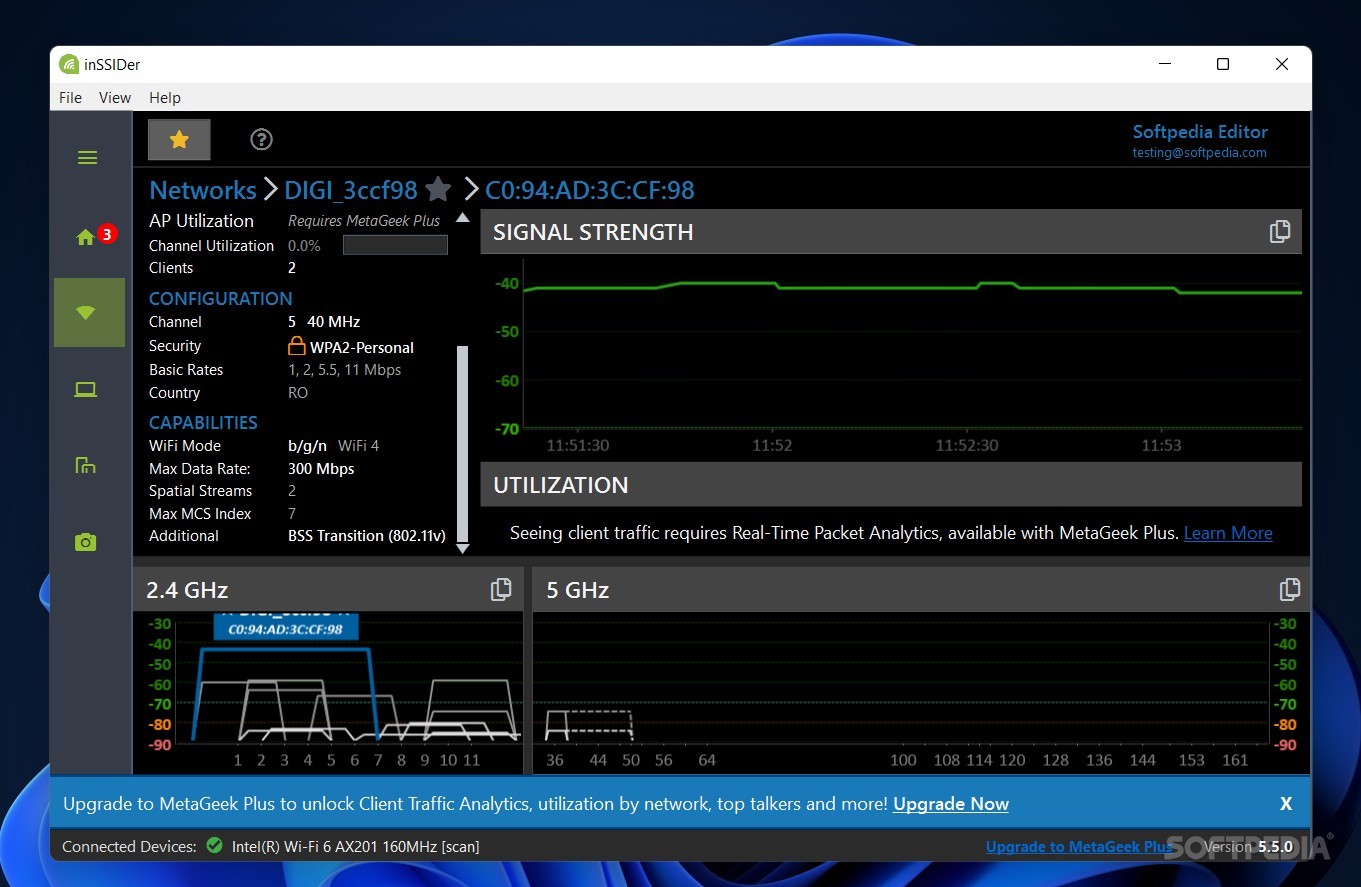Open the File menu
Image resolution: width=1361 pixels, height=887 pixels.
[x=70, y=97]
